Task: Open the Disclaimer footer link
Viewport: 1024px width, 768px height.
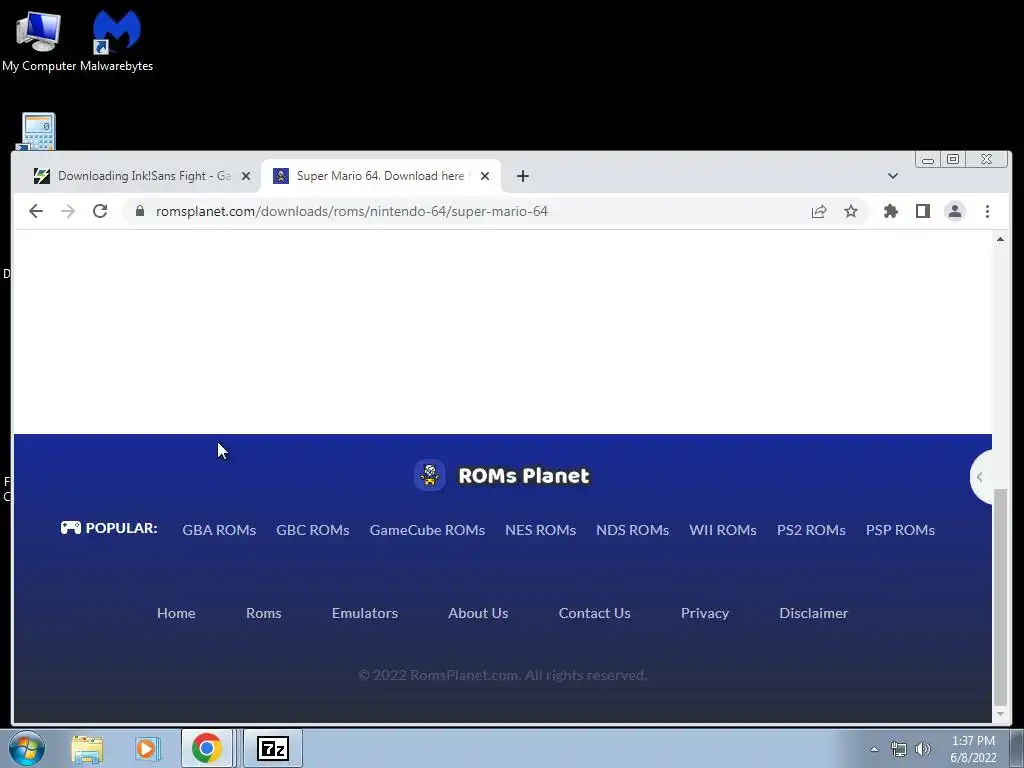Action: point(813,613)
